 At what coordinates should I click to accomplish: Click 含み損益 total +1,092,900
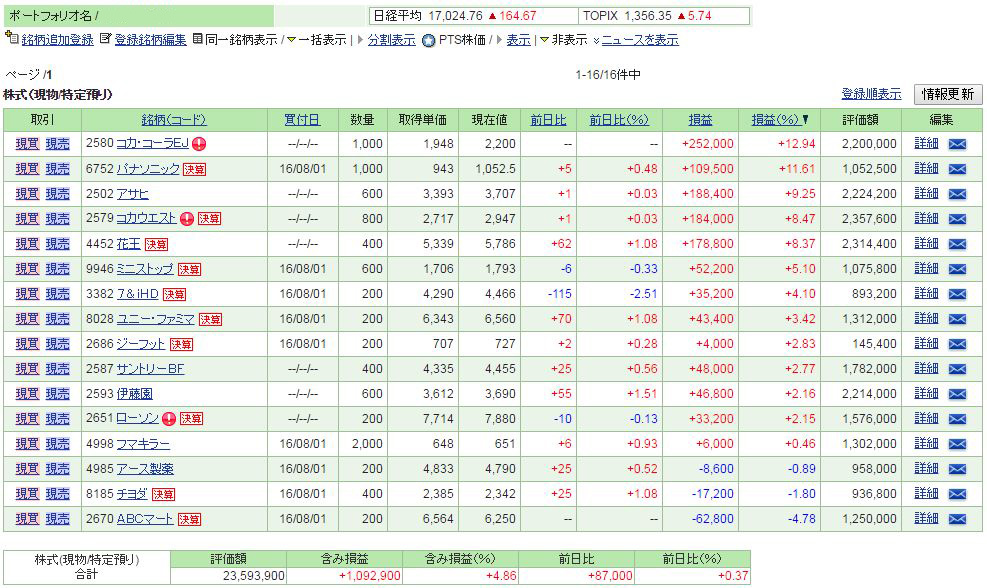tap(369, 575)
